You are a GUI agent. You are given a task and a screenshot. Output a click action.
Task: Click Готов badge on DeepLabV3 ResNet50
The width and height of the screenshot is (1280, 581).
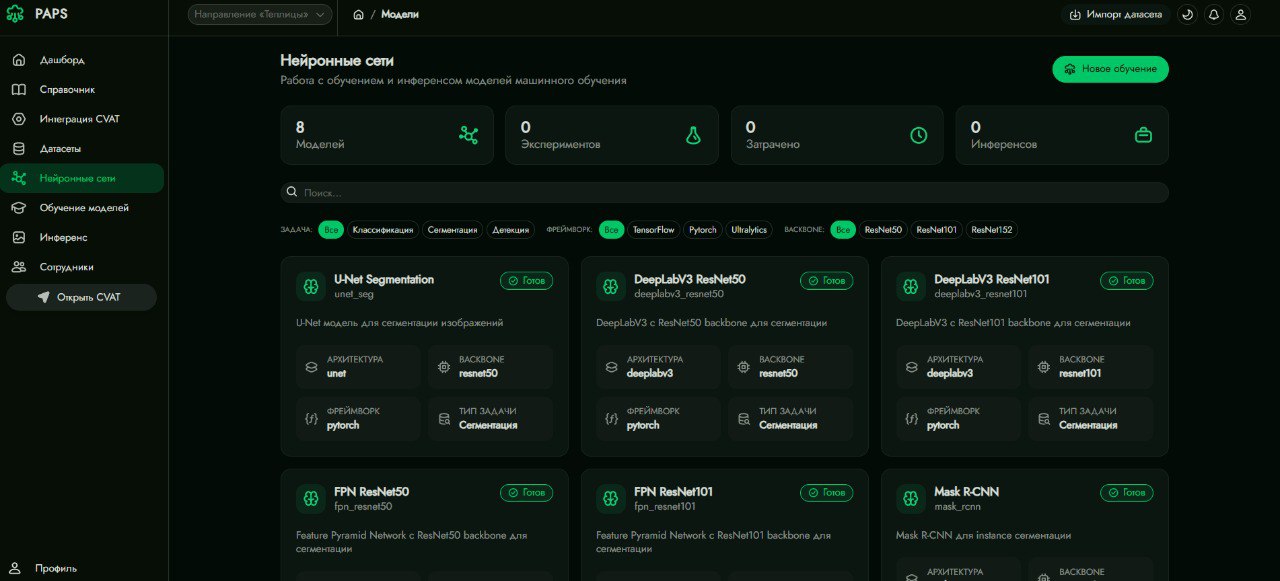pyautogui.click(x=826, y=281)
